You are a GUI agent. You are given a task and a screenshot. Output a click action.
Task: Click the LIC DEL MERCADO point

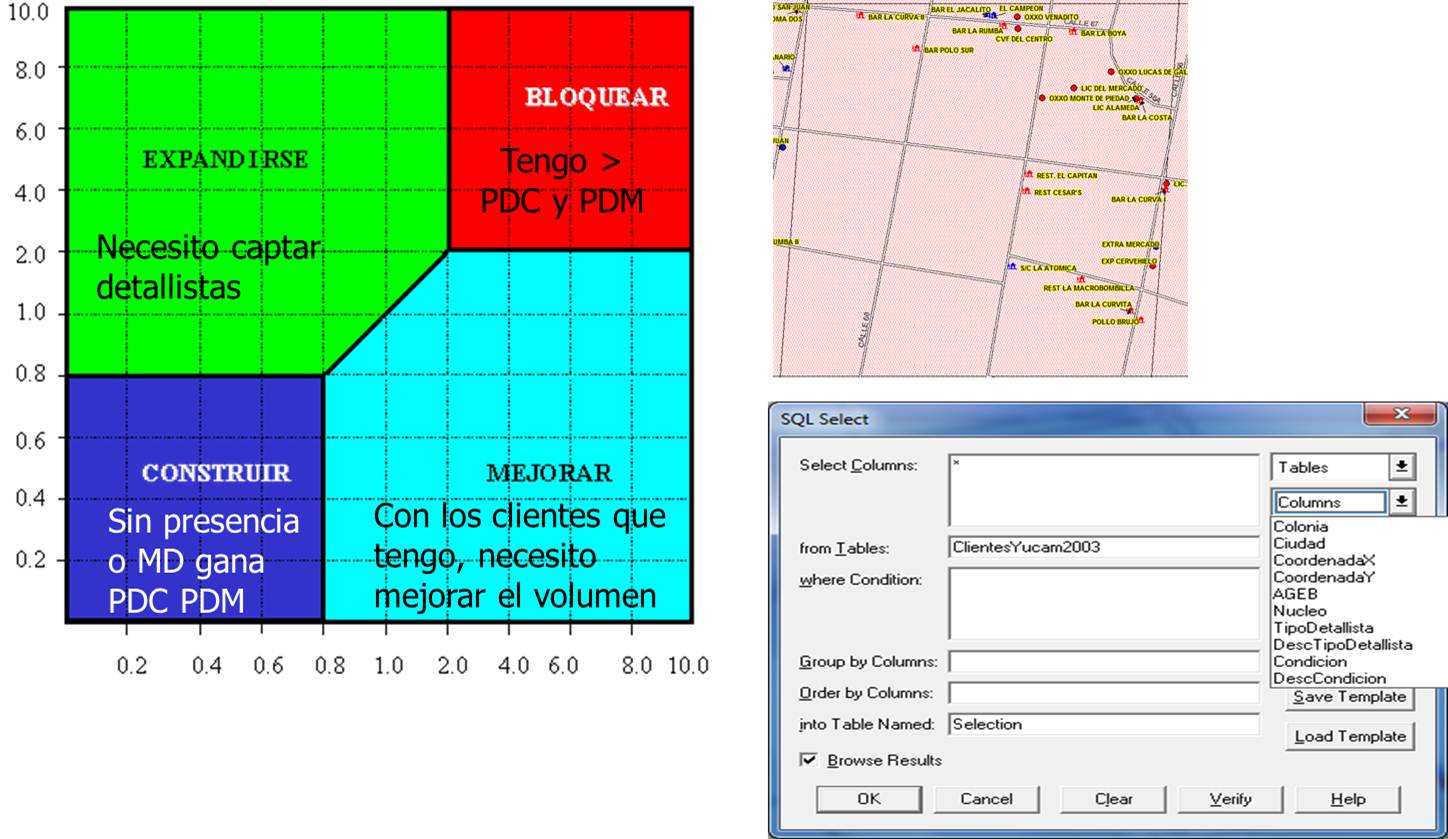(x=1074, y=88)
